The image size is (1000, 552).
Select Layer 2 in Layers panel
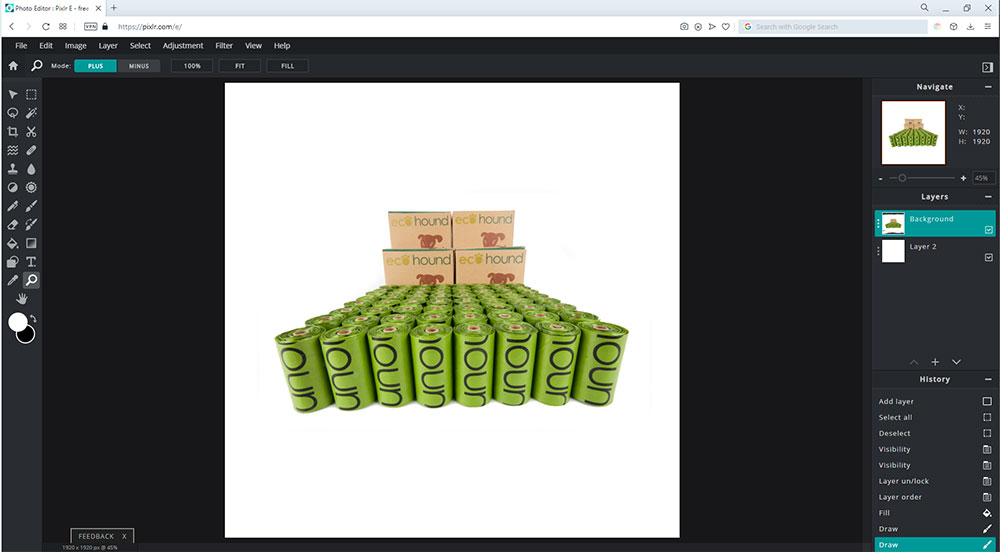[x=935, y=251]
